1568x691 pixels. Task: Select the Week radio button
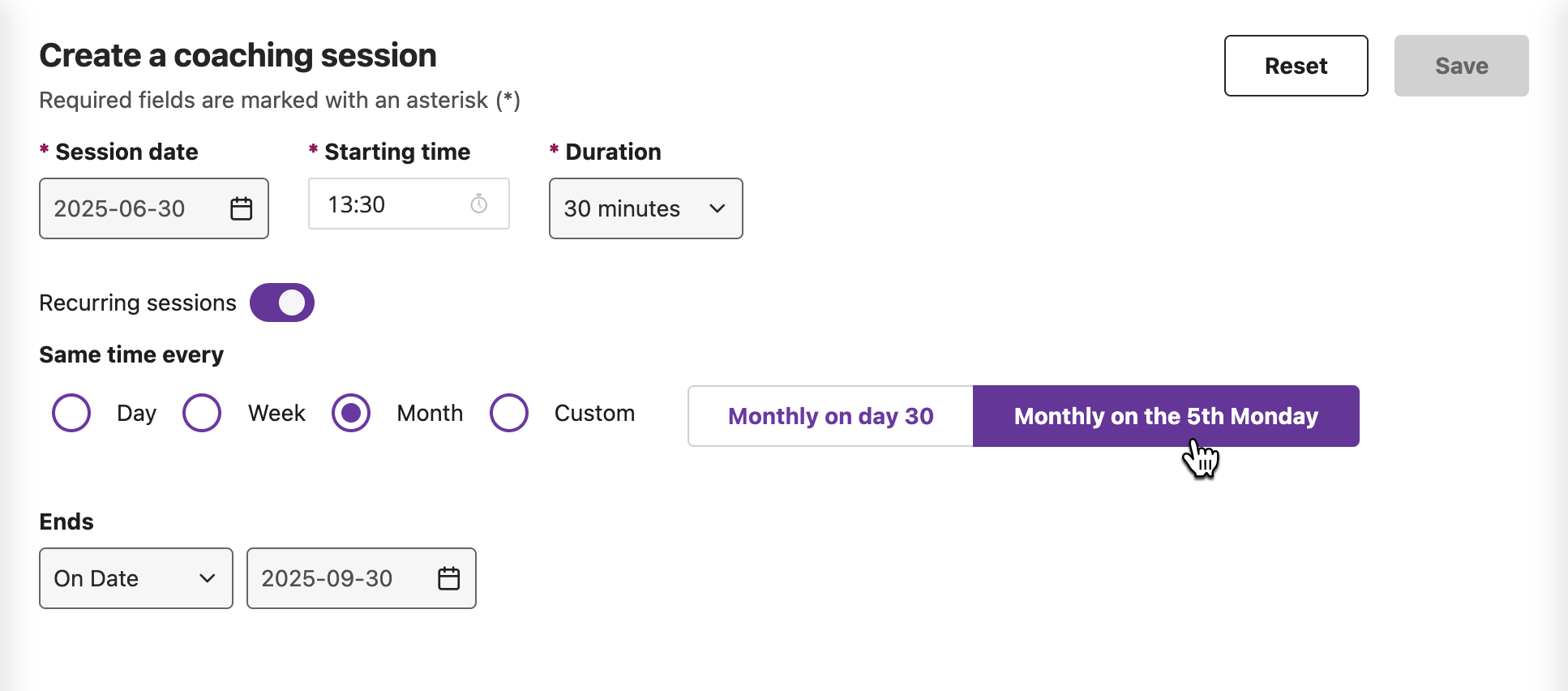tap(202, 413)
